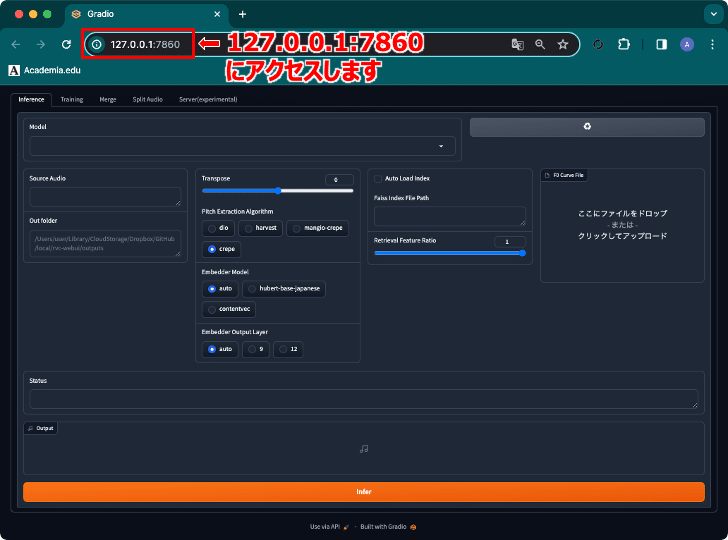Select dio pitch extraction algorithm
Screen dimensions: 728x540
218,228
